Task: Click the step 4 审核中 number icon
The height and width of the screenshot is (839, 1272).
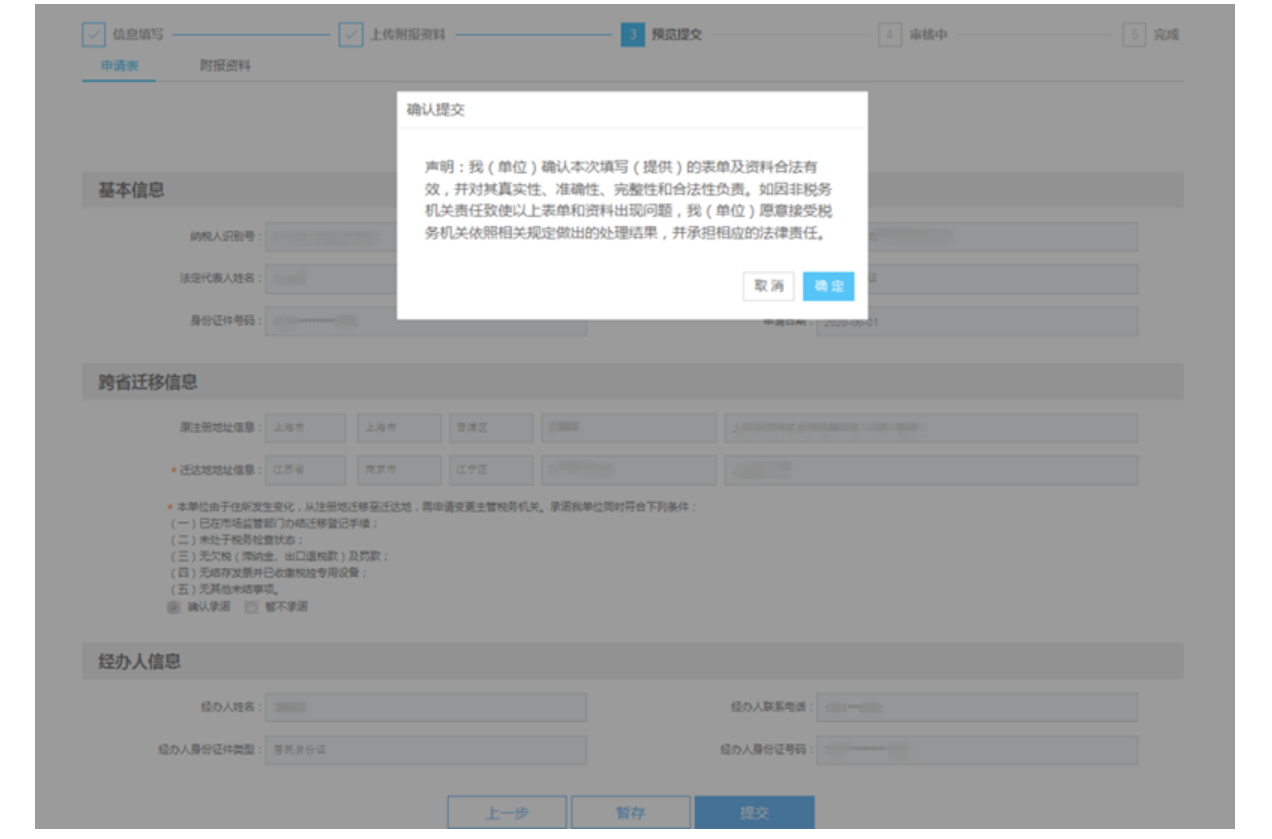Action: 889,35
